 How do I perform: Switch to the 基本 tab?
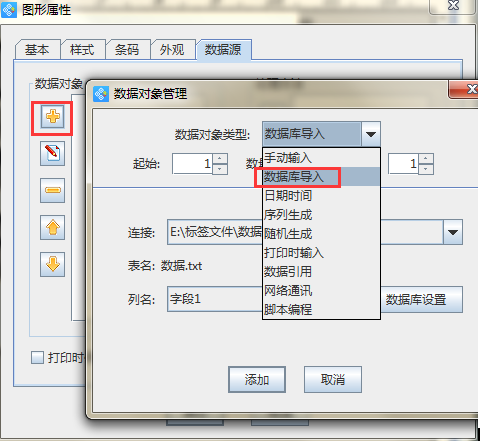click(37, 50)
